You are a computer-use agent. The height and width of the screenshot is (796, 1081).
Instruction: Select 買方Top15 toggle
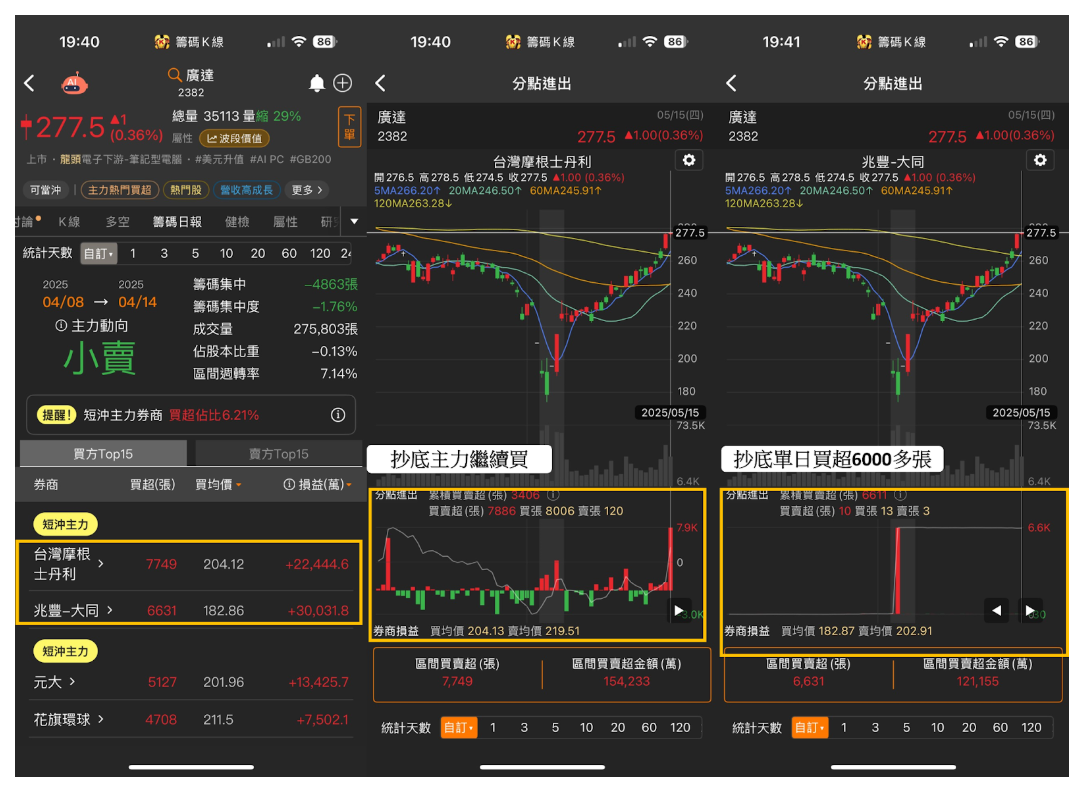coord(103,453)
